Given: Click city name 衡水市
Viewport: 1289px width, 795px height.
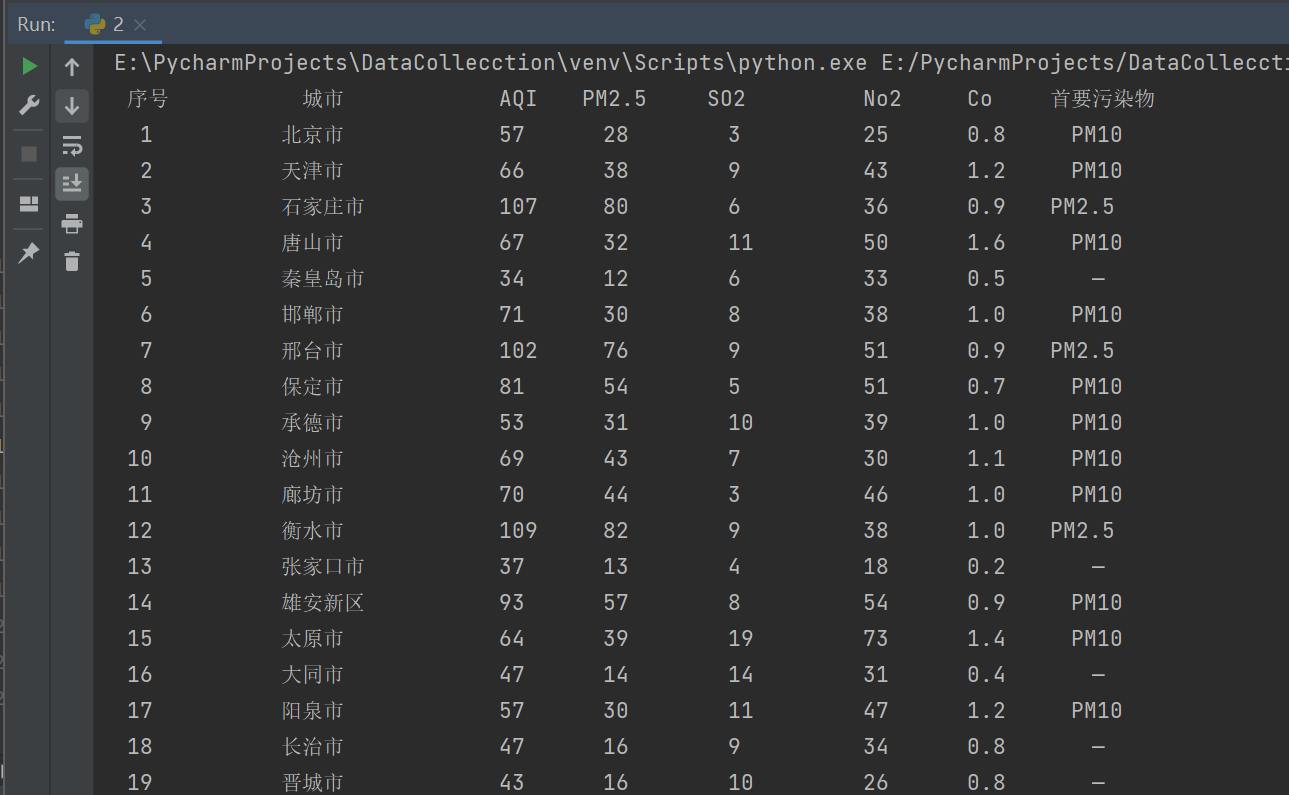Looking at the screenshot, I should pyautogui.click(x=312, y=531).
